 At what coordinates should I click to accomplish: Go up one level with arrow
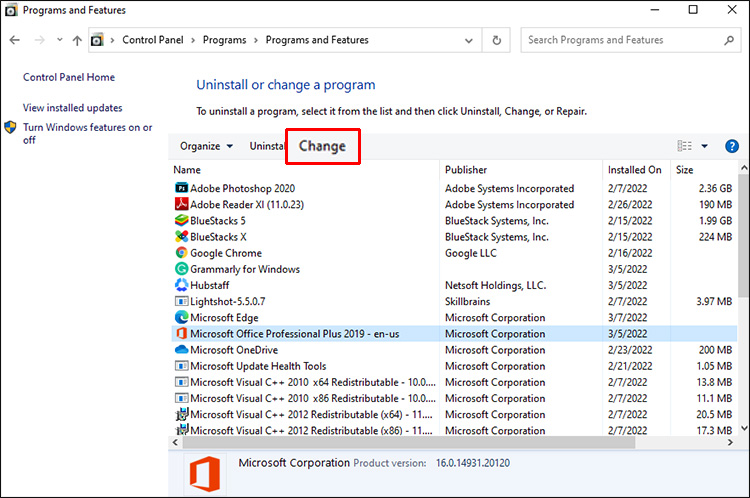[x=76, y=40]
